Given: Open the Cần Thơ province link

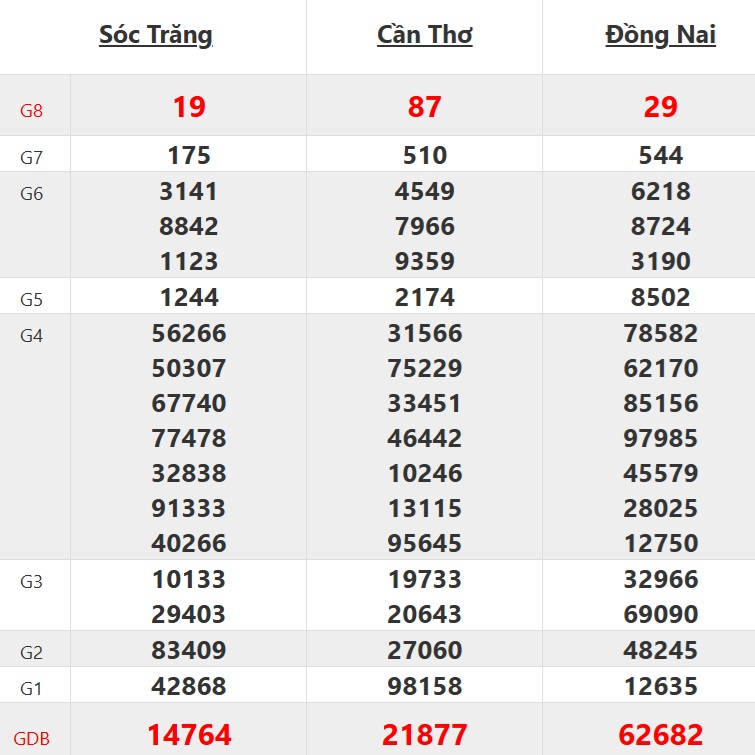Looking at the screenshot, I should click(424, 35).
